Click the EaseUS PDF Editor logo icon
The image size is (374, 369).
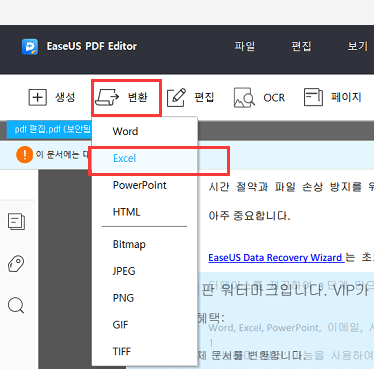pyautogui.click(x=30, y=46)
